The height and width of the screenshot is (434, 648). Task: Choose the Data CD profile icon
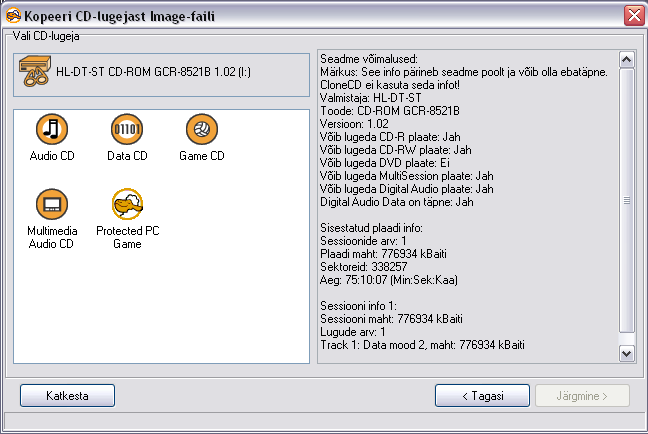(x=127, y=129)
